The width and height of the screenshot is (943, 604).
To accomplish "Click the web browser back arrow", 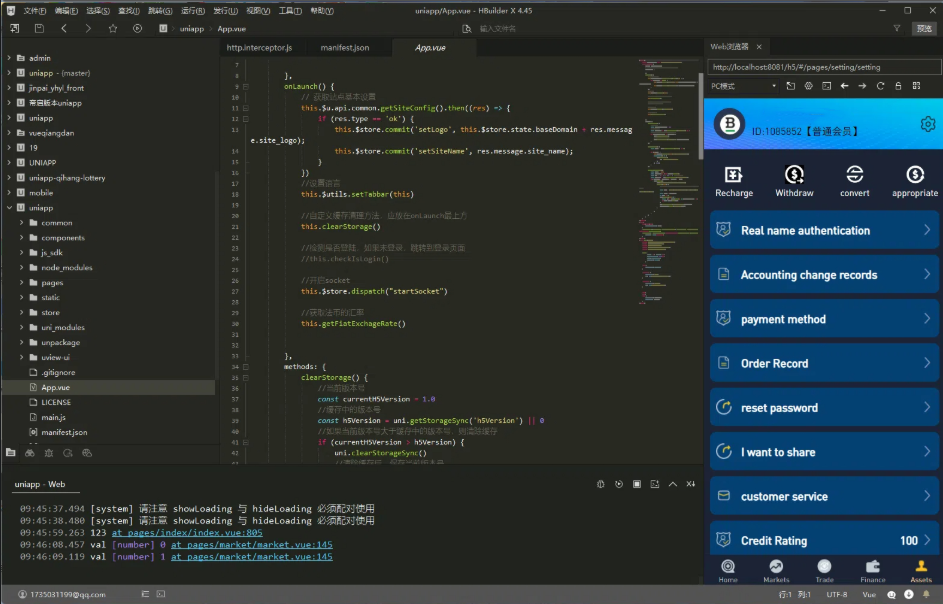I will pos(844,86).
